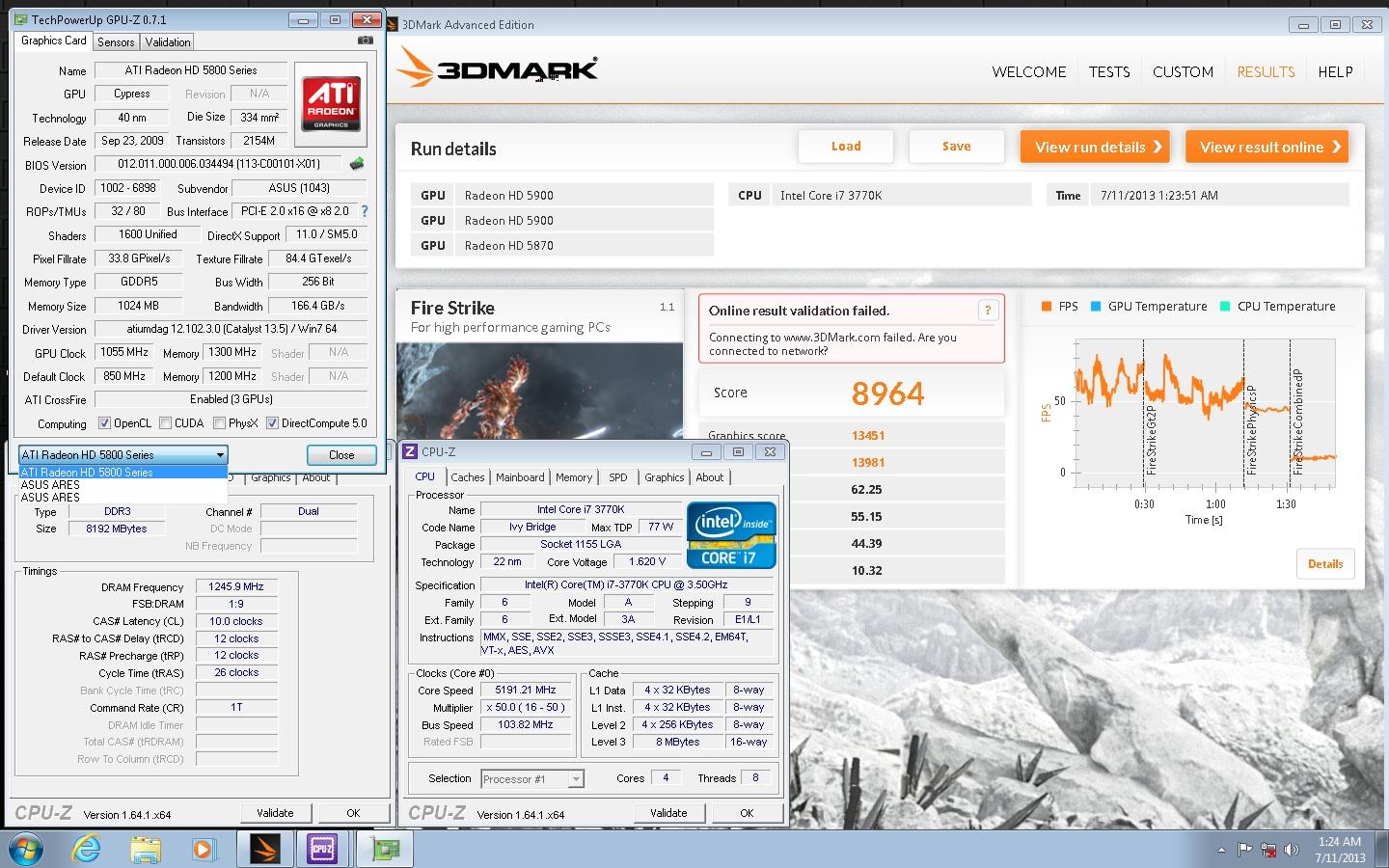Open the About tab in front CPU-Z
This screenshot has height=868, width=1389.
click(709, 477)
